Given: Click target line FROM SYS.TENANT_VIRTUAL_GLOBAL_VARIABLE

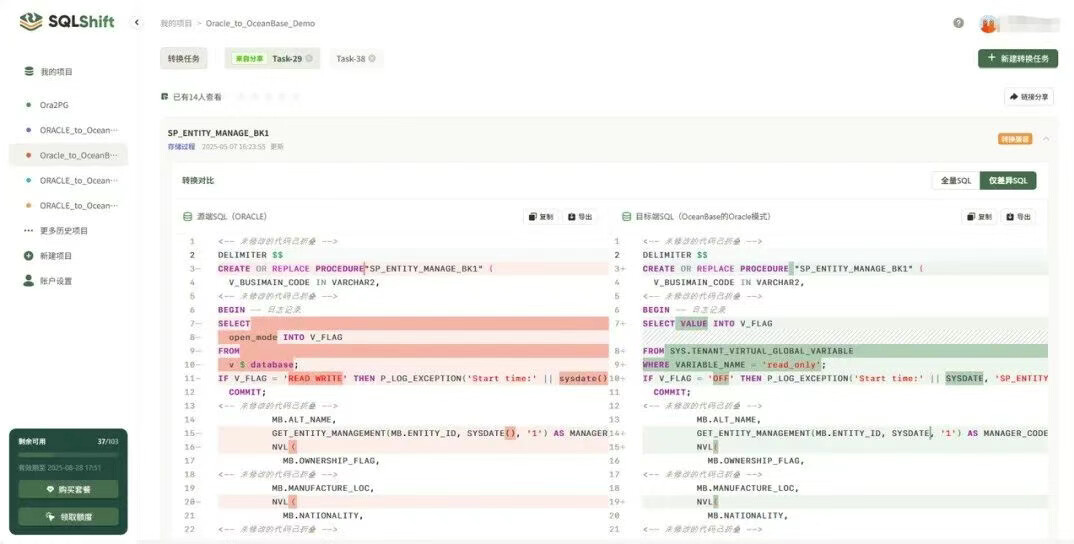Looking at the screenshot, I should coord(748,351).
